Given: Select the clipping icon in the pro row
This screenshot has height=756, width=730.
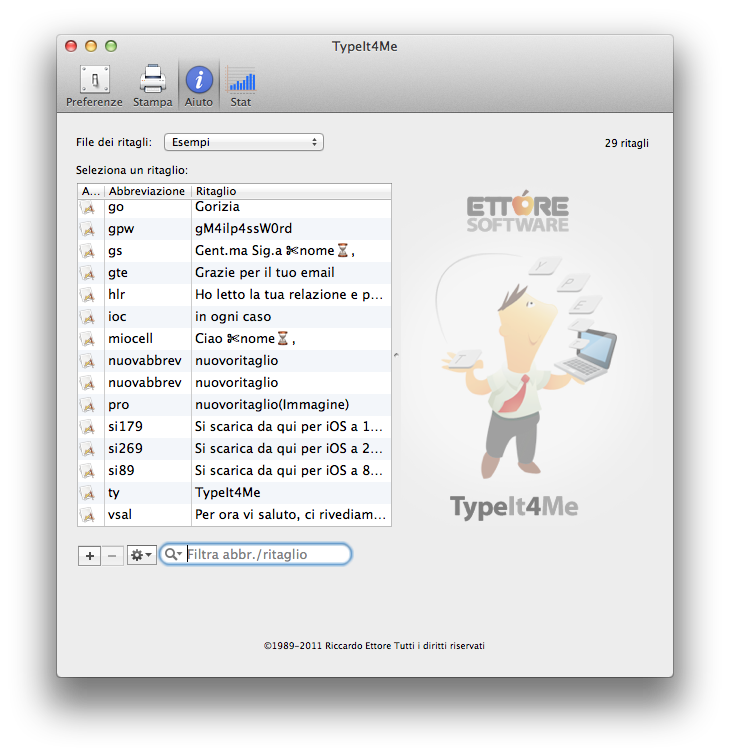Looking at the screenshot, I should click(88, 405).
